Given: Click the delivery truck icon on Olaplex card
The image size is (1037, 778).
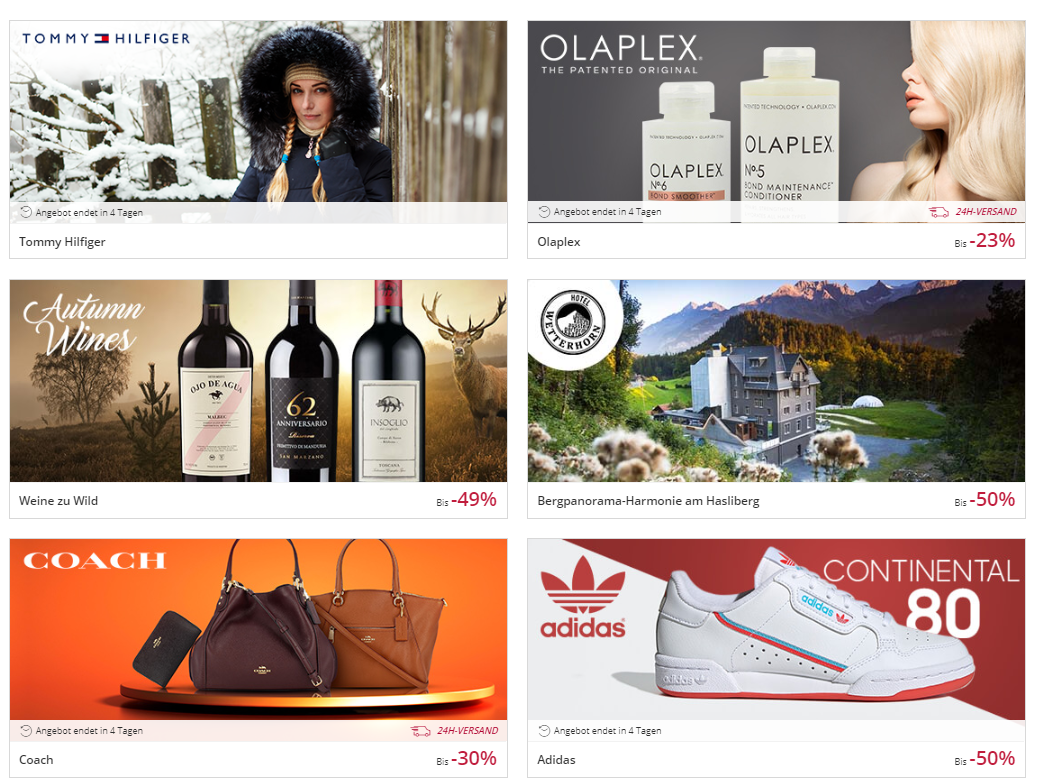Looking at the screenshot, I should point(939,212).
